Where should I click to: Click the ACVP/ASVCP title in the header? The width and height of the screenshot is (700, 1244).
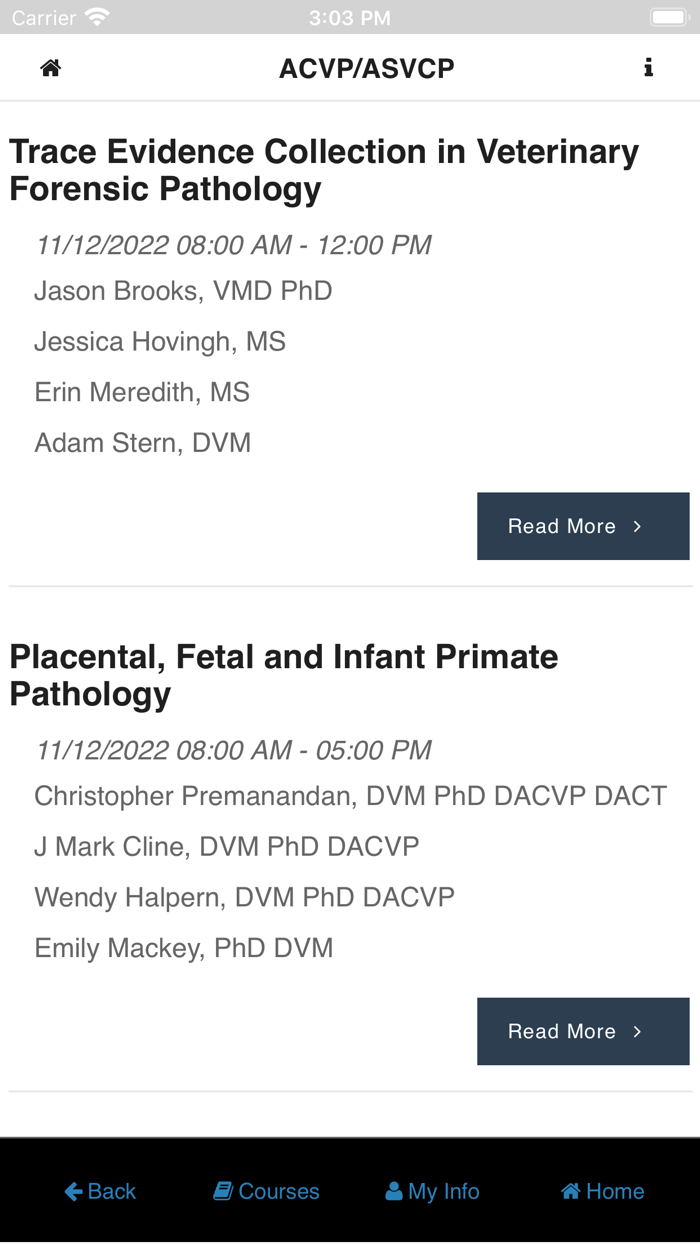(x=366, y=67)
